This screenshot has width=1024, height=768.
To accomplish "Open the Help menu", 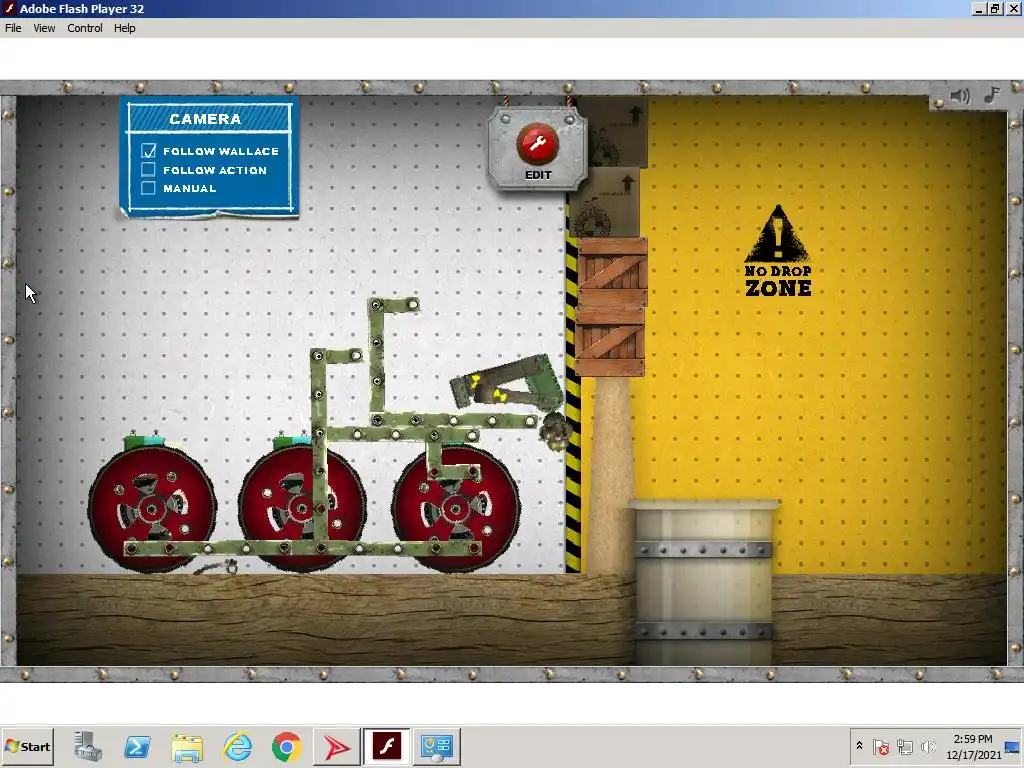I will point(124,28).
